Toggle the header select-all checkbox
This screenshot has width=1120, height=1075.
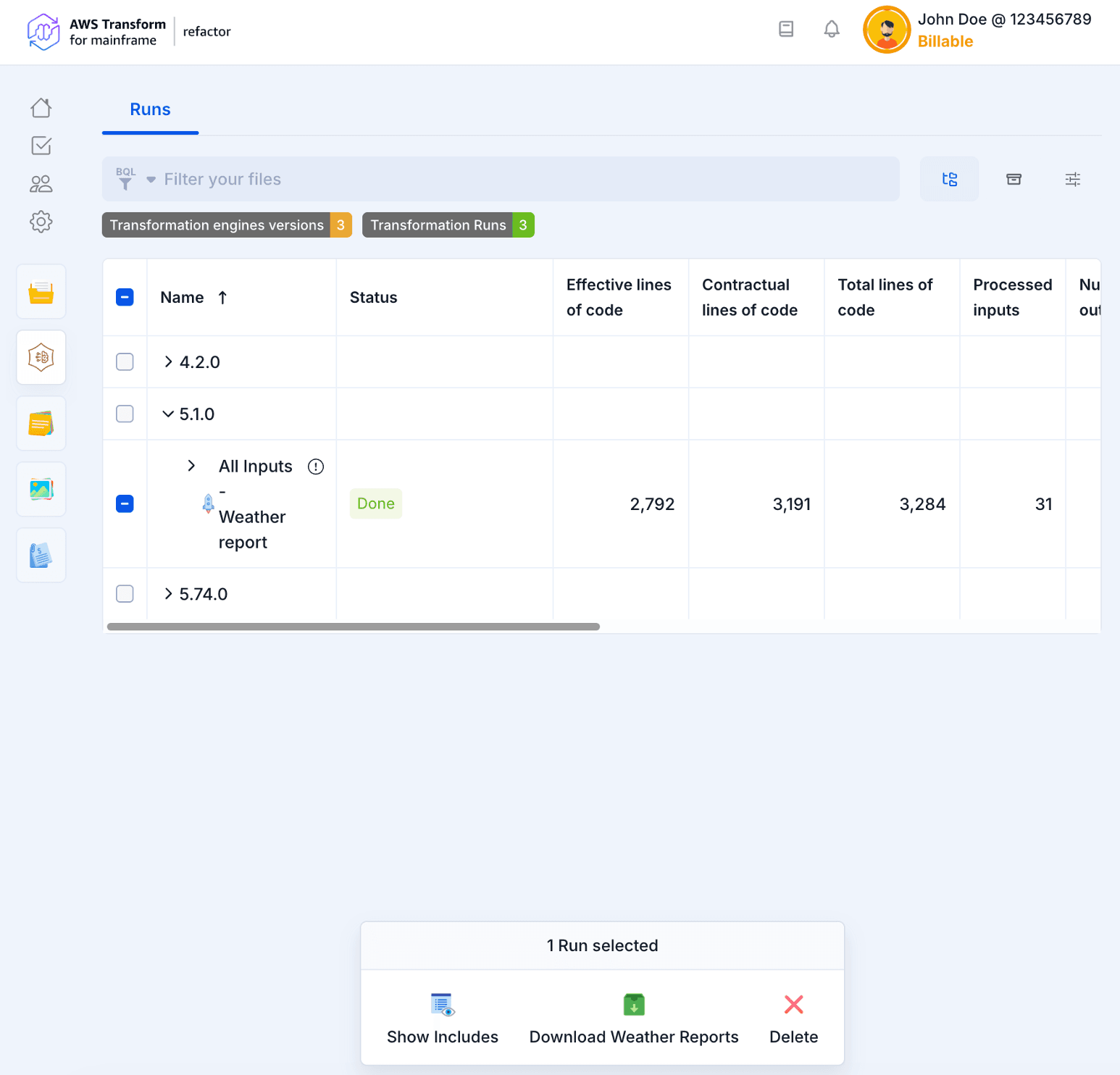tap(125, 297)
